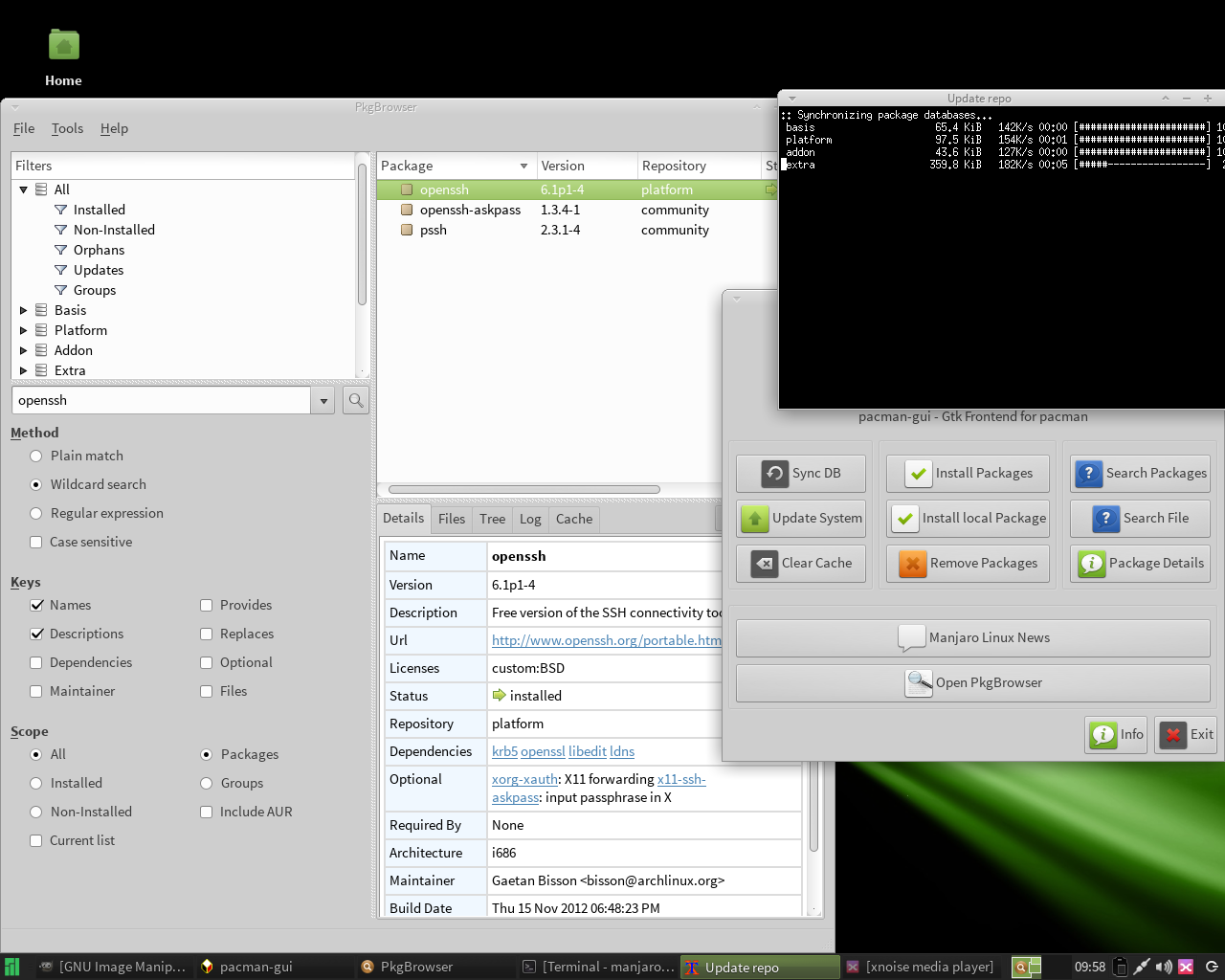Image resolution: width=1225 pixels, height=980 pixels.
Task: Enable the Case sensitive checkbox
Action: click(x=36, y=543)
